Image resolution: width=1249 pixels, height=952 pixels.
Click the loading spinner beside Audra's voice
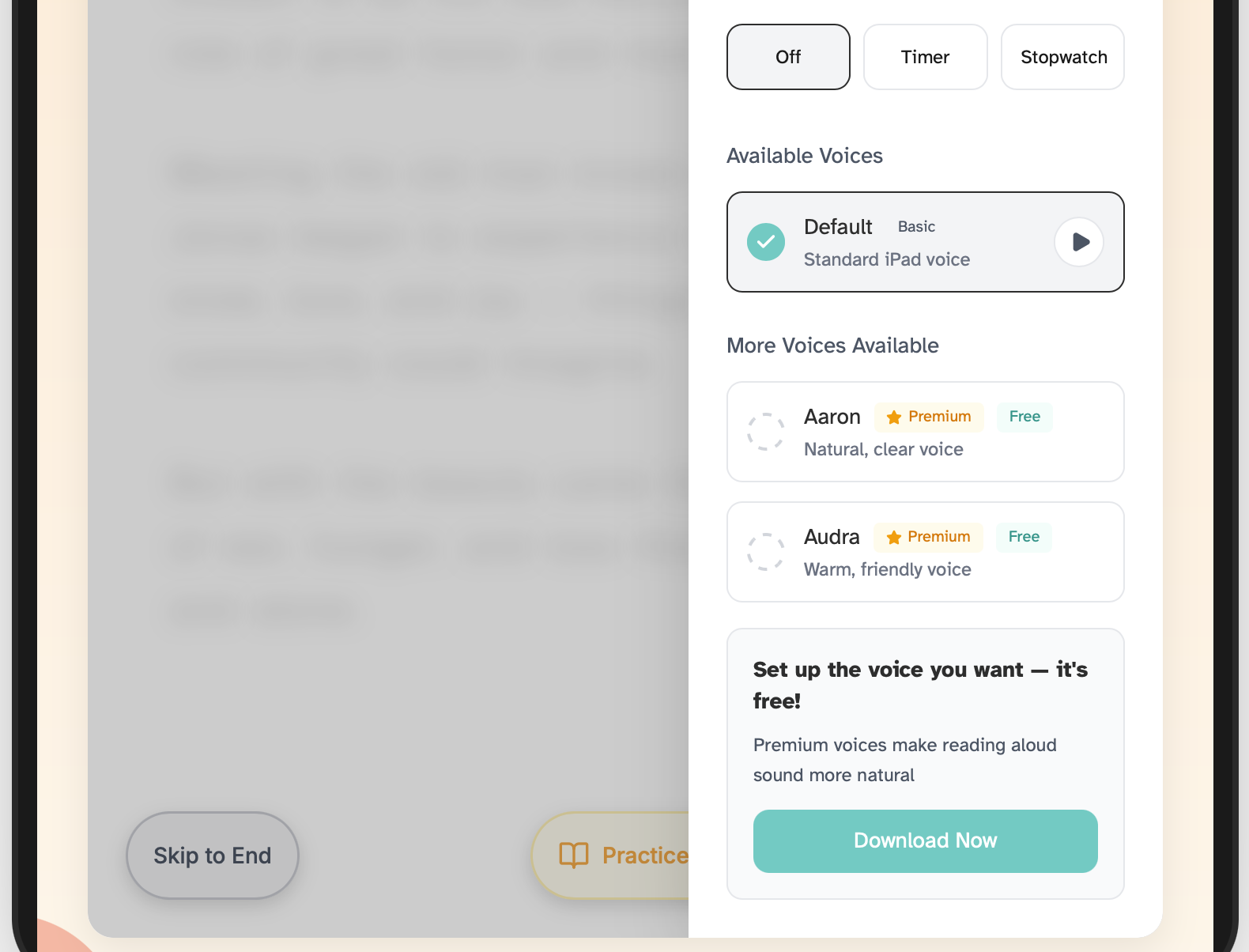764,553
